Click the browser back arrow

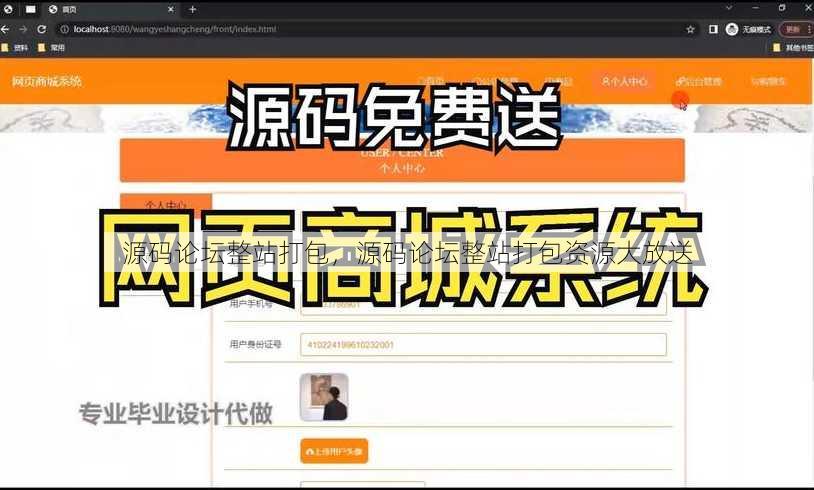(5, 30)
